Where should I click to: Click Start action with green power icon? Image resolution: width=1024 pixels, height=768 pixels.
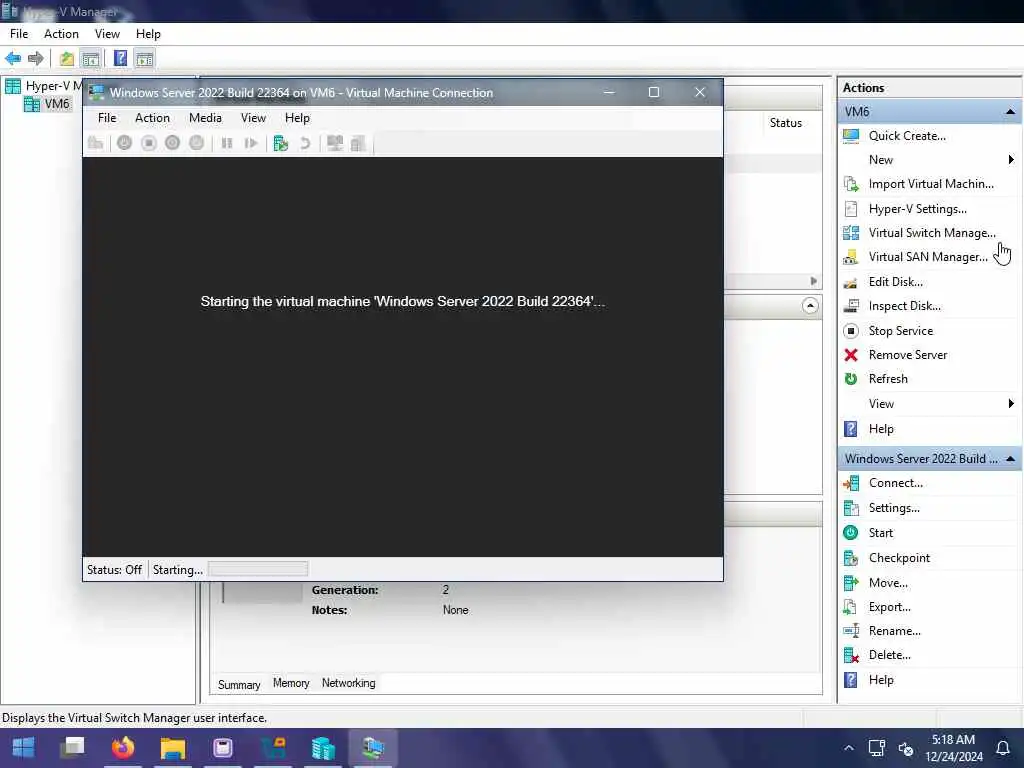pyautogui.click(x=880, y=533)
